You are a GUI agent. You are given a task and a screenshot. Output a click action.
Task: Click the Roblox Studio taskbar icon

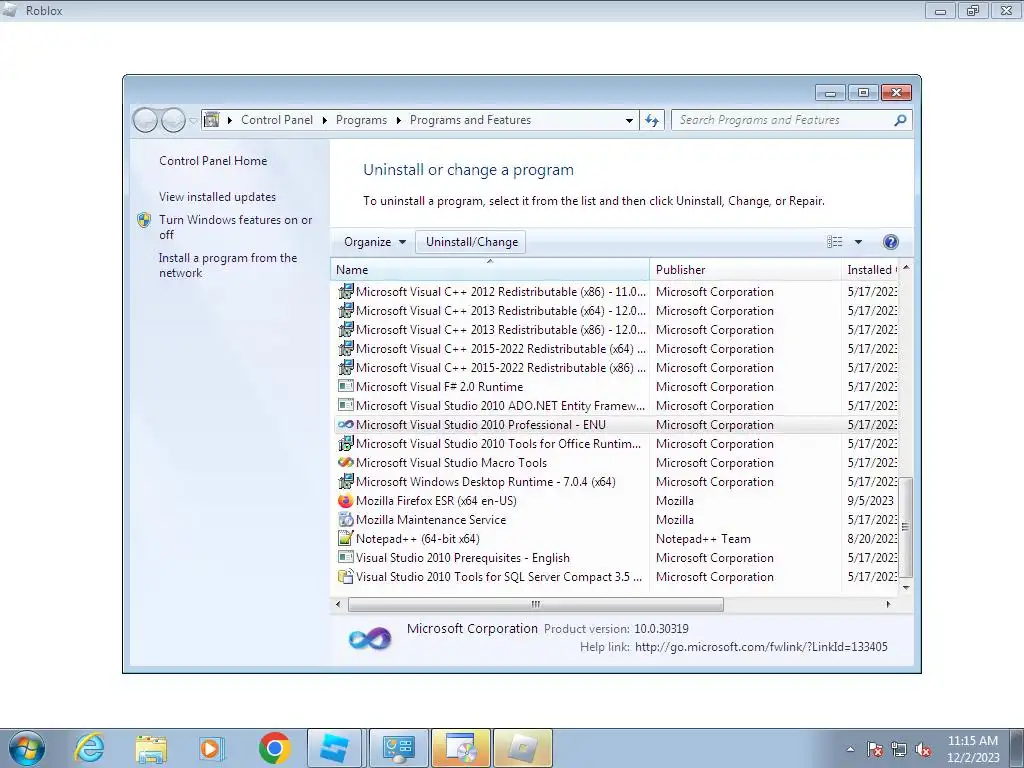pos(334,748)
